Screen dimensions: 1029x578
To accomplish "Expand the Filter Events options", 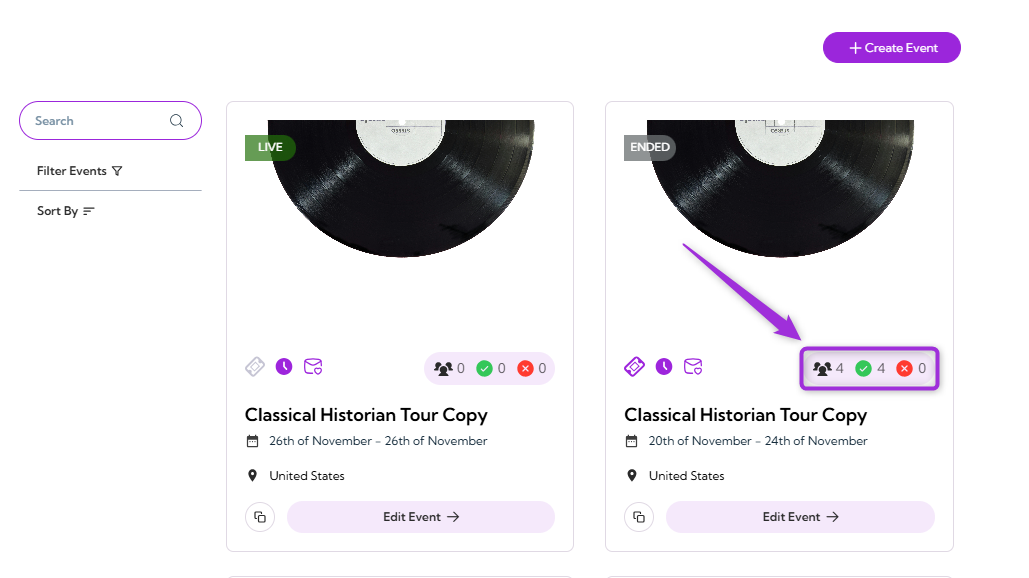I will (79, 171).
